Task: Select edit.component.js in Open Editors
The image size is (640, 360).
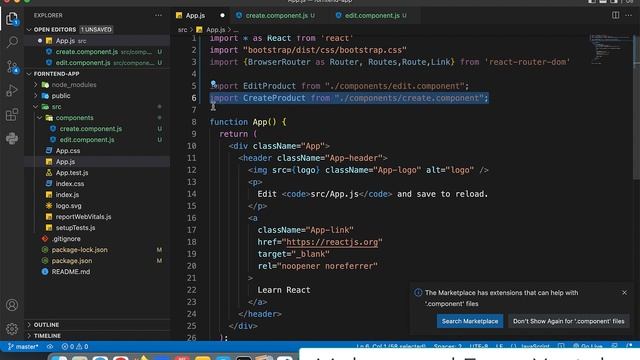Action: point(97,63)
